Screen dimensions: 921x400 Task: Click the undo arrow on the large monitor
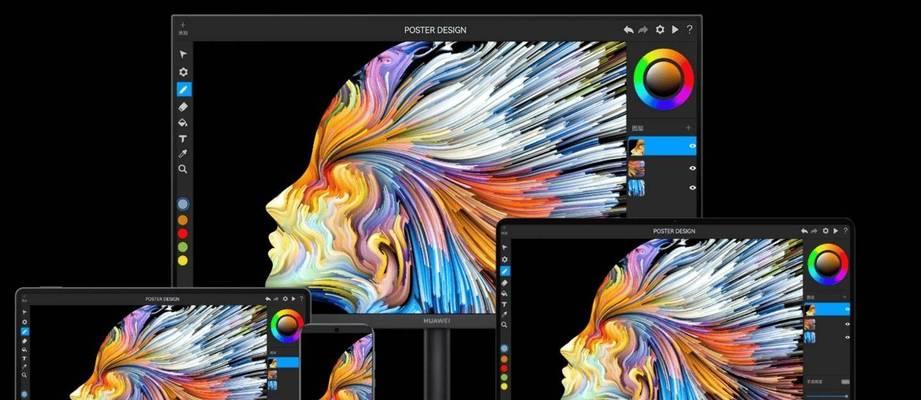628,29
